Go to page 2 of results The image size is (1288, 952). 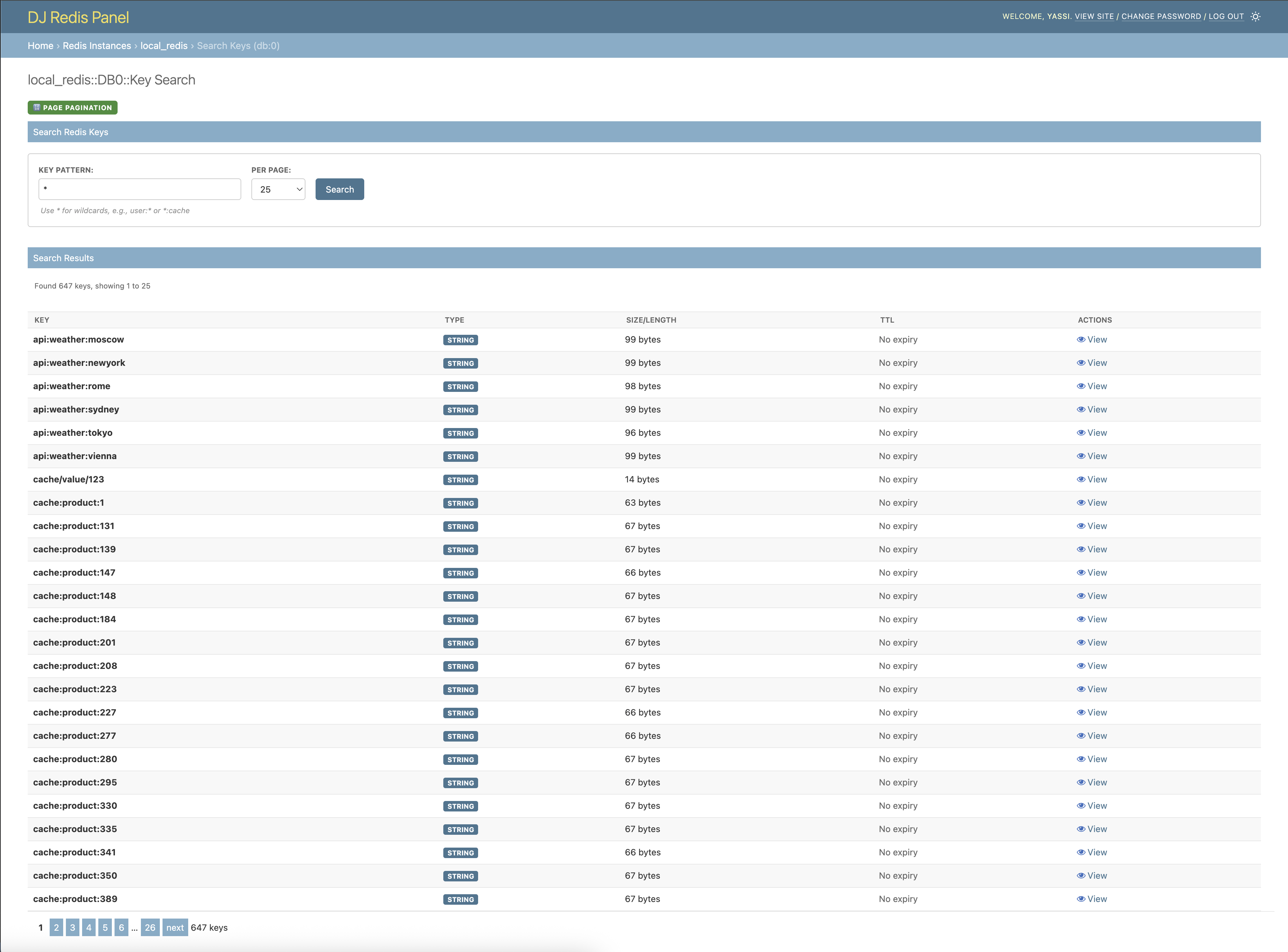pyautogui.click(x=56, y=928)
